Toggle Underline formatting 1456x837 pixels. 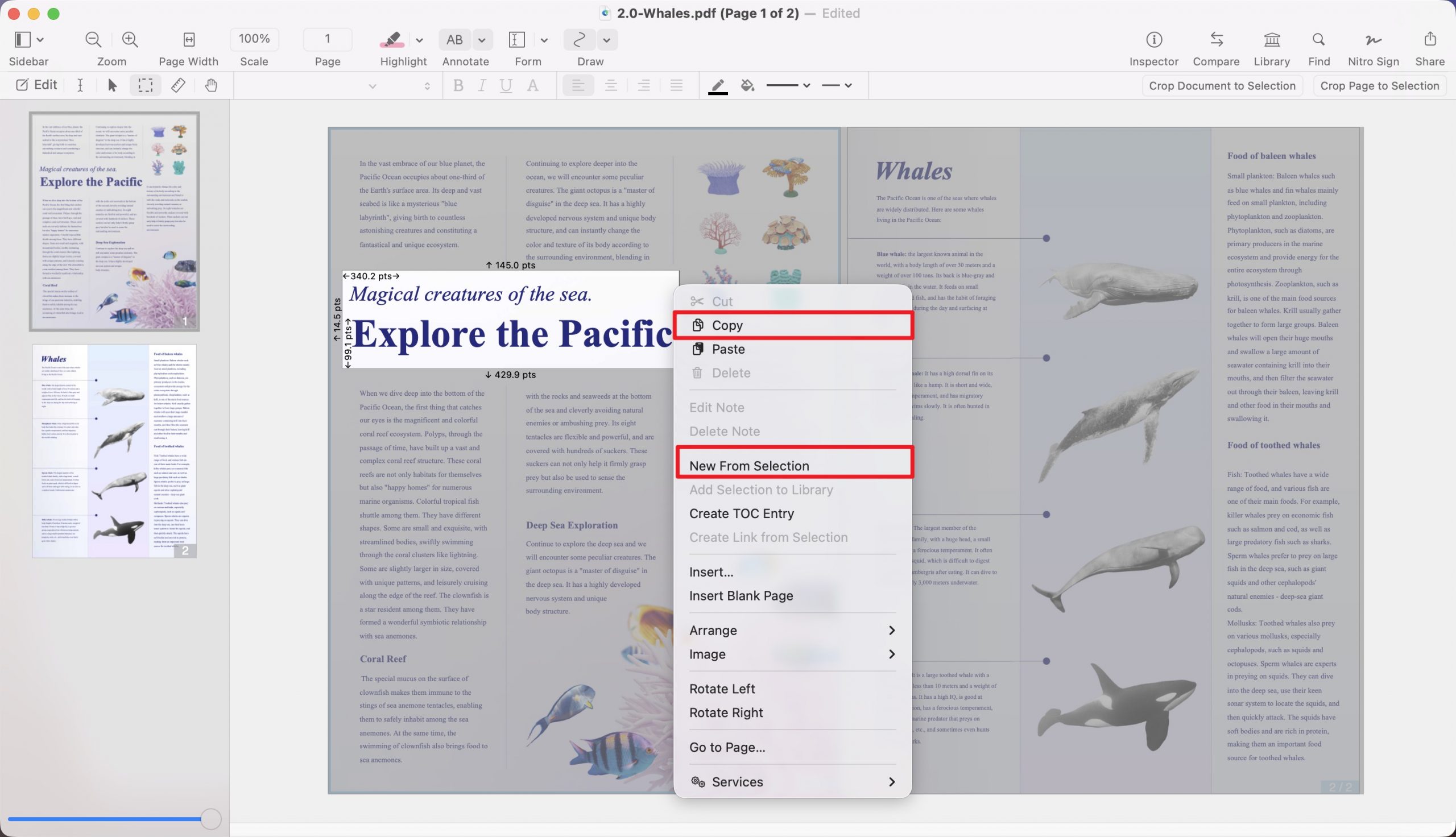tap(506, 86)
